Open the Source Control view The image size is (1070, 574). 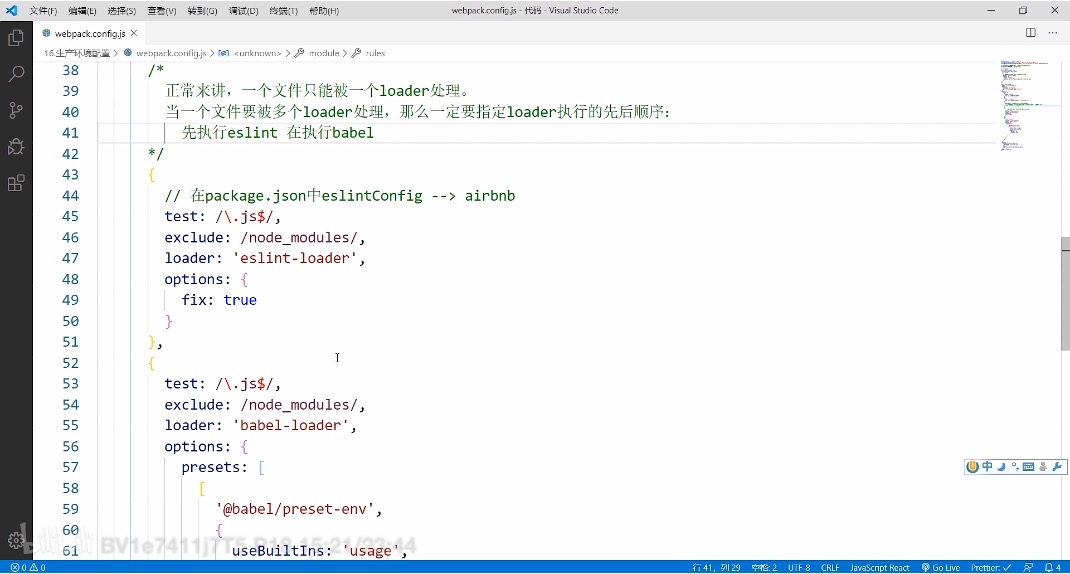click(16, 110)
